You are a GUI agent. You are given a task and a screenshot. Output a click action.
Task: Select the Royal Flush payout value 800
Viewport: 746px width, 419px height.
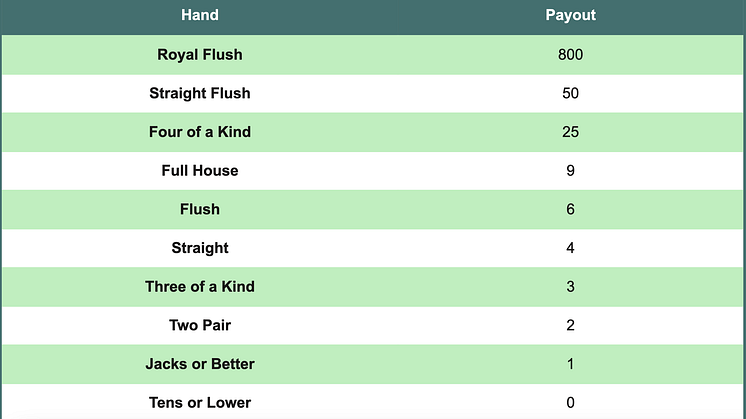(x=570, y=55)
